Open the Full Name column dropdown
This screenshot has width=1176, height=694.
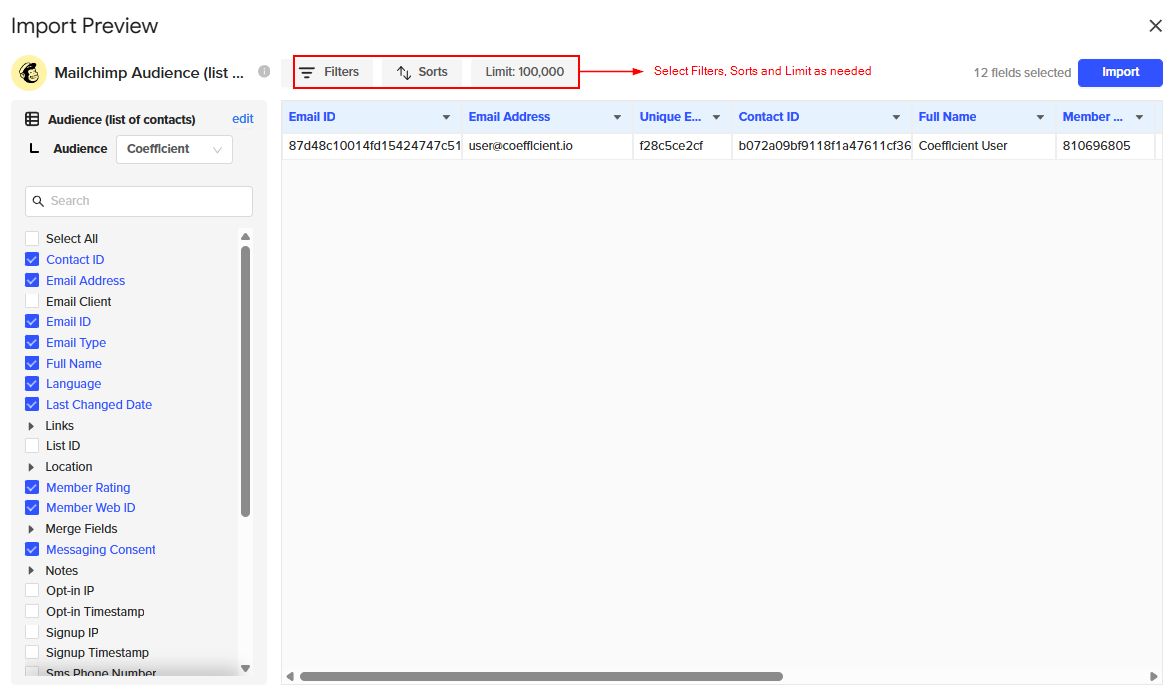point(1040,118)
